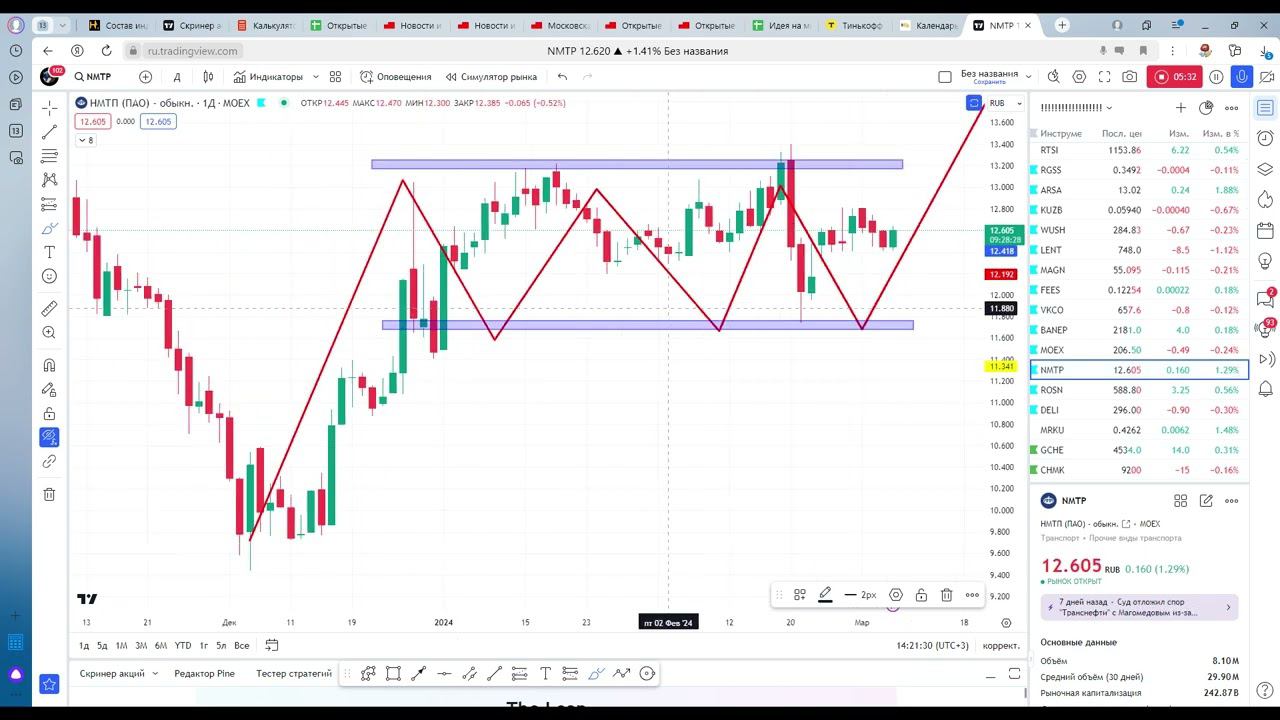The height and width of the screenshot is (720, 1280).
Task: Open the RUB currency dropdown
Action: point(1004,103)
